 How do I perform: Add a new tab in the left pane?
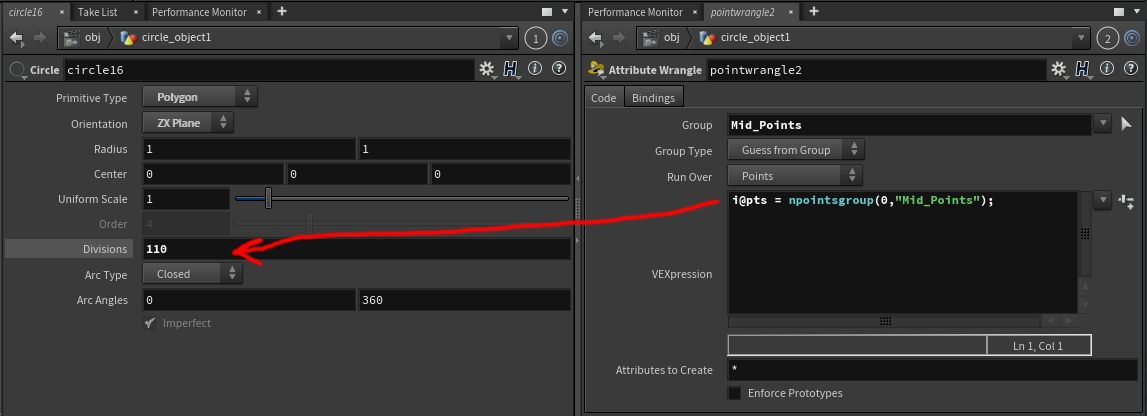click(282, 11)
